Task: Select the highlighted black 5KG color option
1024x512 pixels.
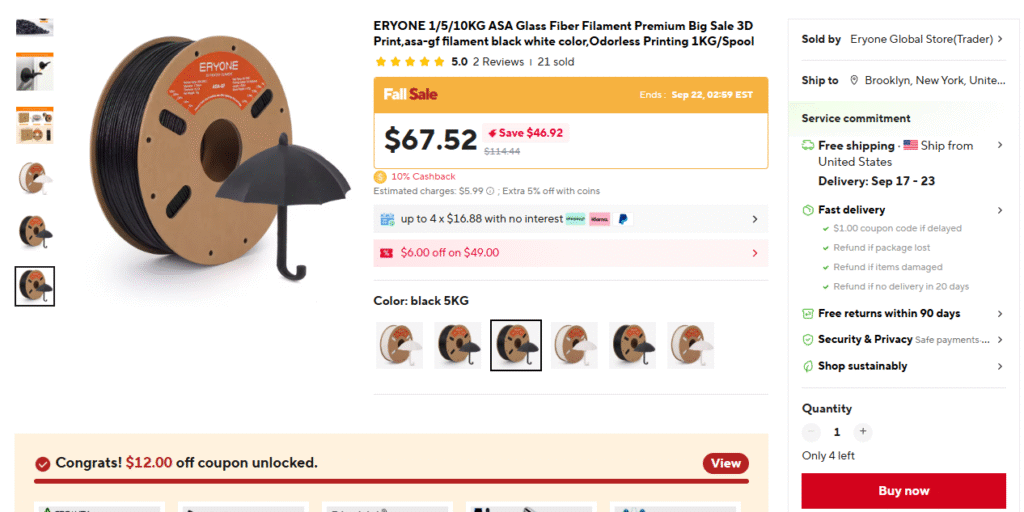Action: click(516, 345)
